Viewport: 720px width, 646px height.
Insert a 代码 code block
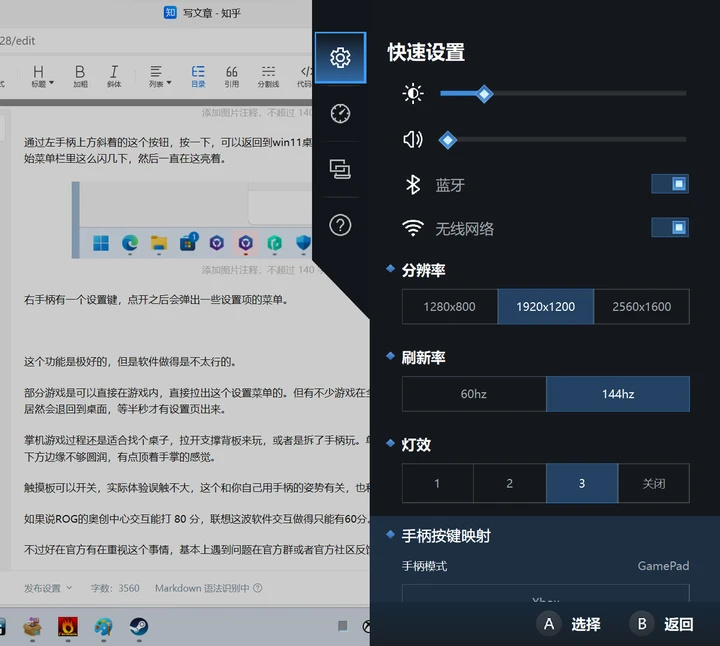(x=304, y=76)
